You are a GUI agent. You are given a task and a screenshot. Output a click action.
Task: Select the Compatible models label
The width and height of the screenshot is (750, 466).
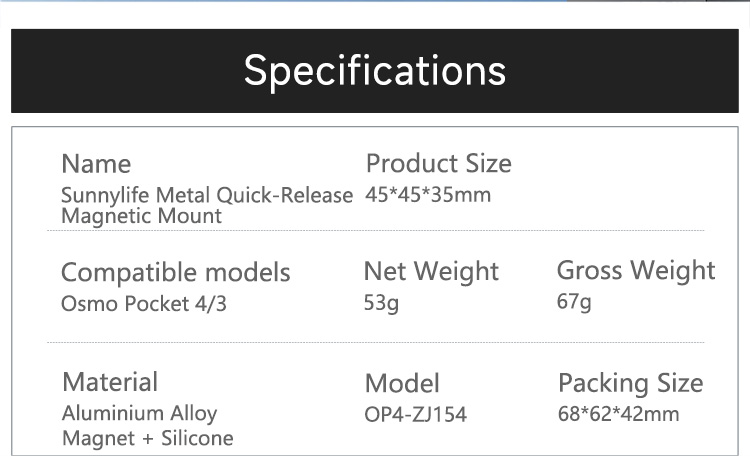tap(175, 272)
